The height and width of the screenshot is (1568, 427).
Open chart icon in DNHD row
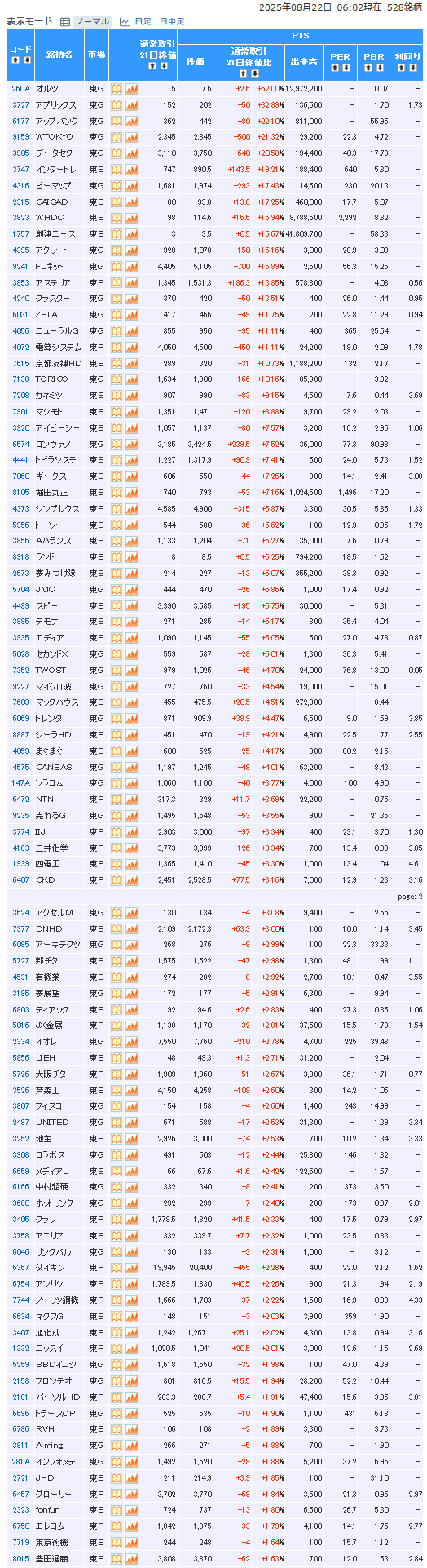click(131, 929)
